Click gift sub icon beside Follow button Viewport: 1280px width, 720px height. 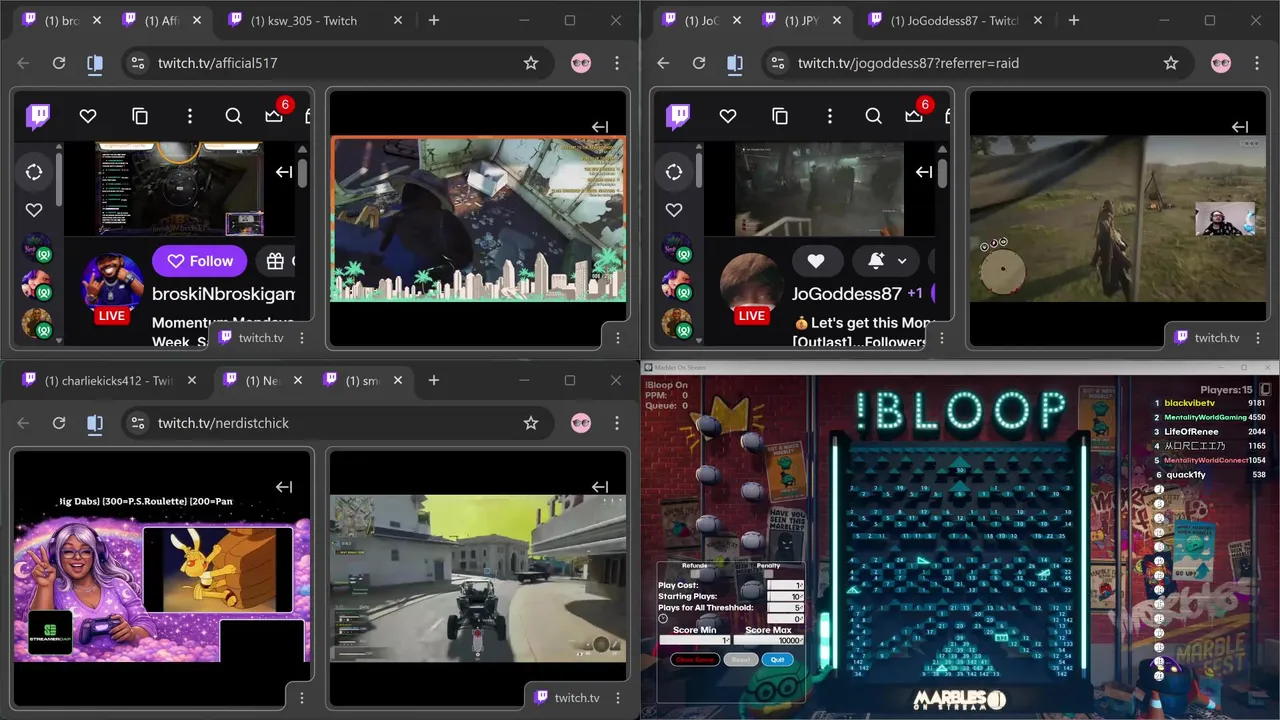point(275,261)
